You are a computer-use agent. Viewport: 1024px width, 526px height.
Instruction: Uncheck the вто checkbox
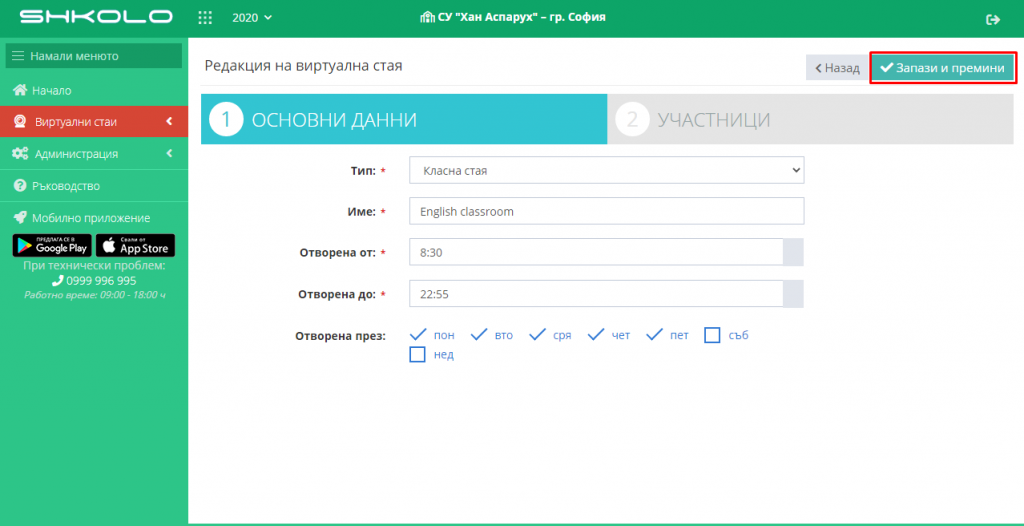click(479, 335)
